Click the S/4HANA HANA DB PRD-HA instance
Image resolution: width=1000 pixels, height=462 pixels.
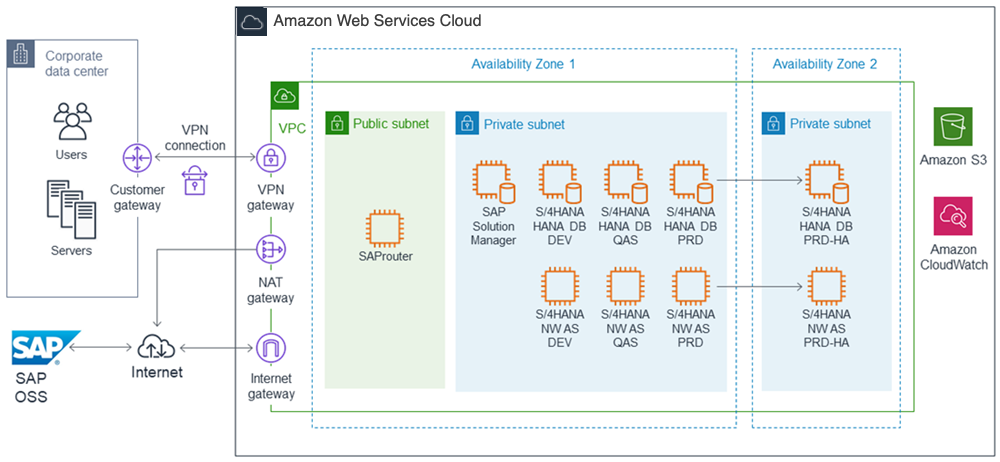(x=826, y=181)
